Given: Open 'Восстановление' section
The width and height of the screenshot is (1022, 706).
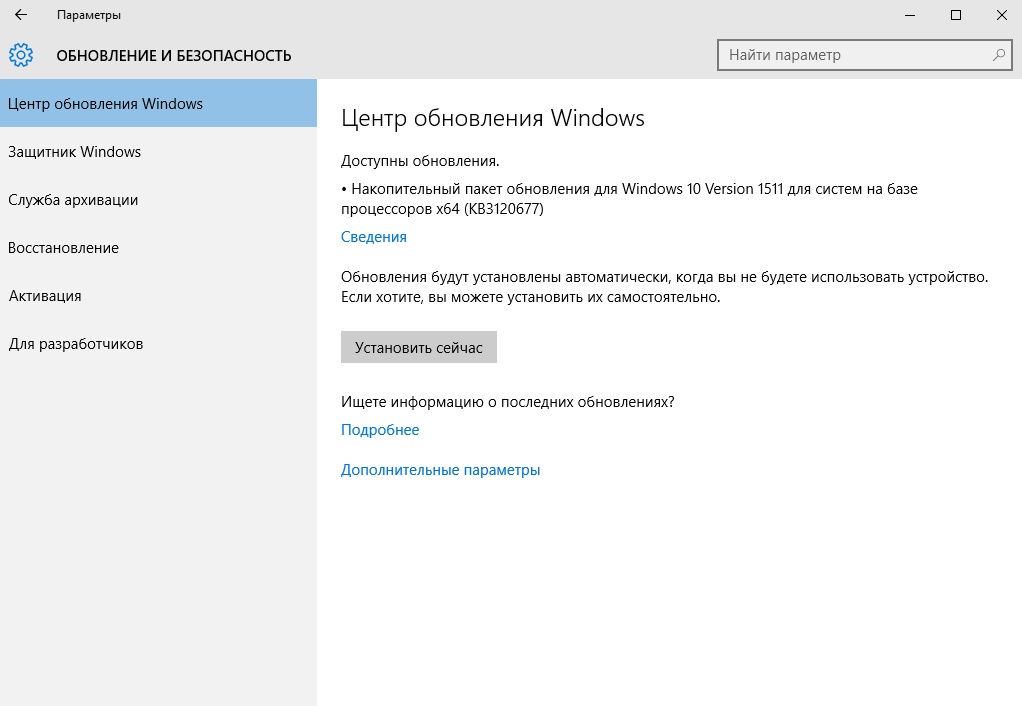Looking at the screenshot, I should pyautogui.click(x=158, y=248).
